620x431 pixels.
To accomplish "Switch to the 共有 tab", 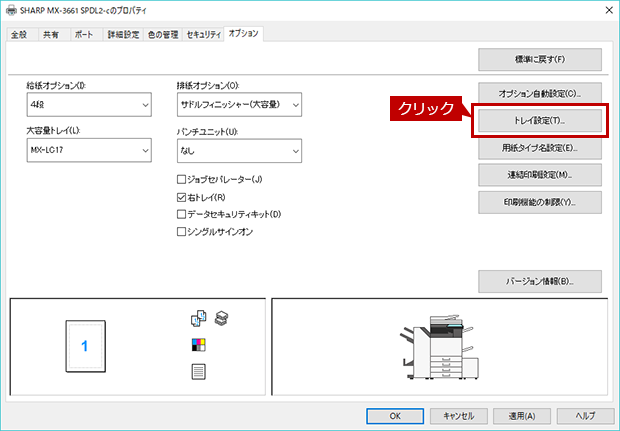I will point(51,35).
